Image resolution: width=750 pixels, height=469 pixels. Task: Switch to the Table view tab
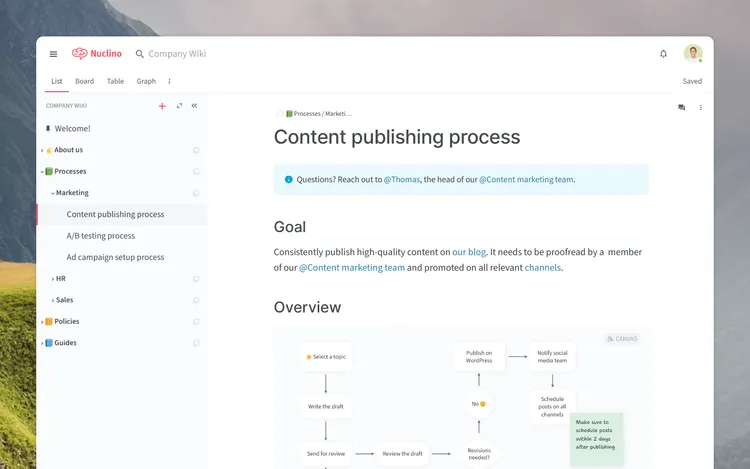click(115, 81)
